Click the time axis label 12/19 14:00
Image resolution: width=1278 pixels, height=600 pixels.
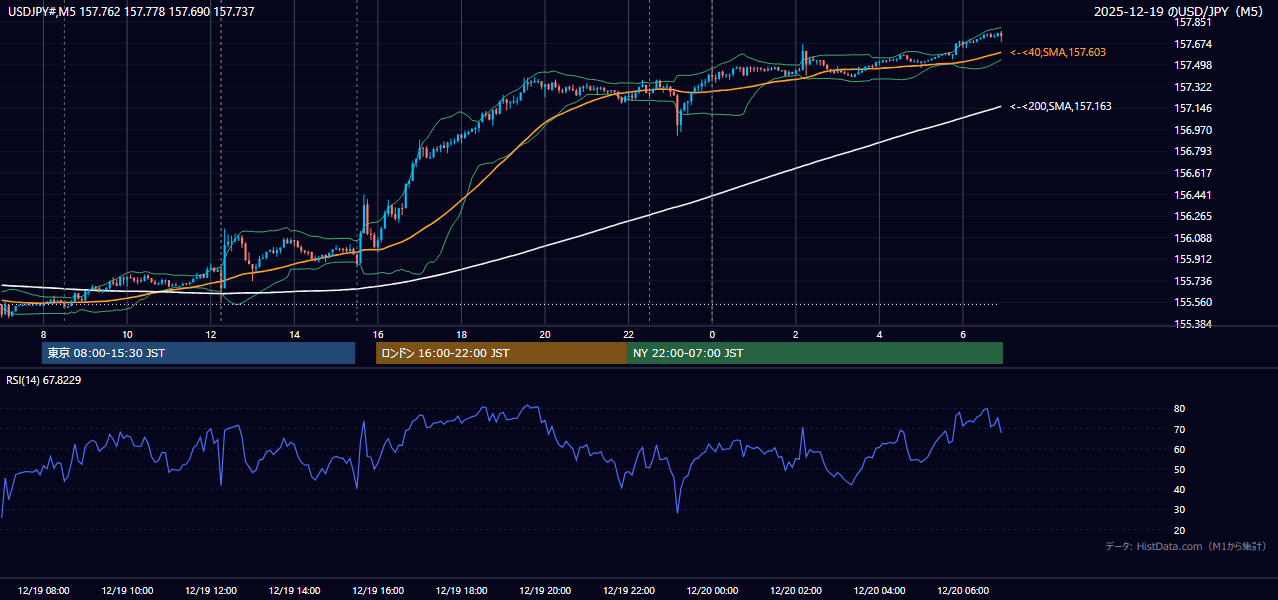(294, 591)
